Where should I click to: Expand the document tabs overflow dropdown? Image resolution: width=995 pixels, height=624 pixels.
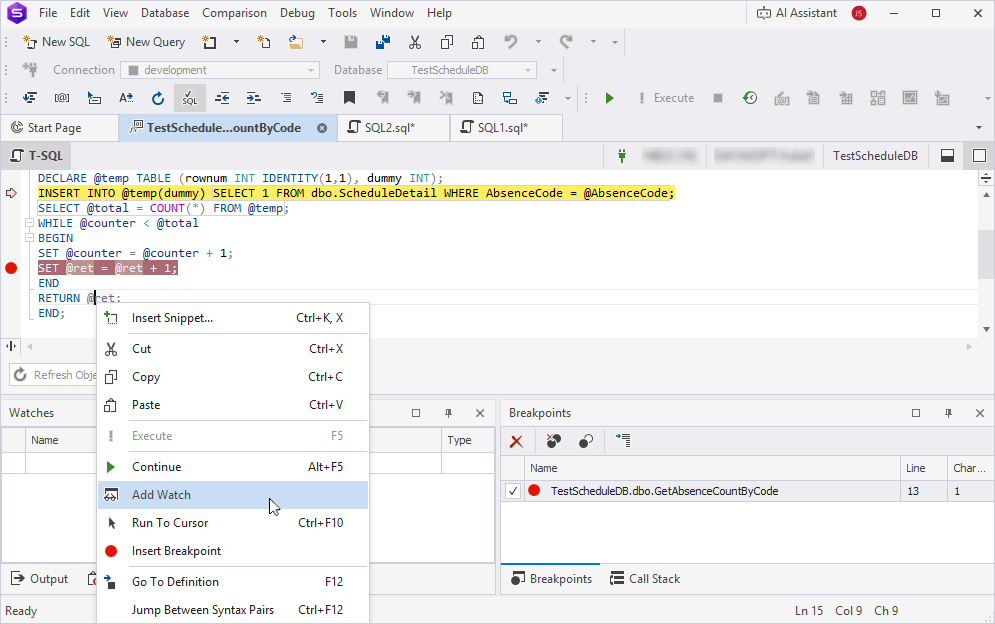[x=979, y=128]
